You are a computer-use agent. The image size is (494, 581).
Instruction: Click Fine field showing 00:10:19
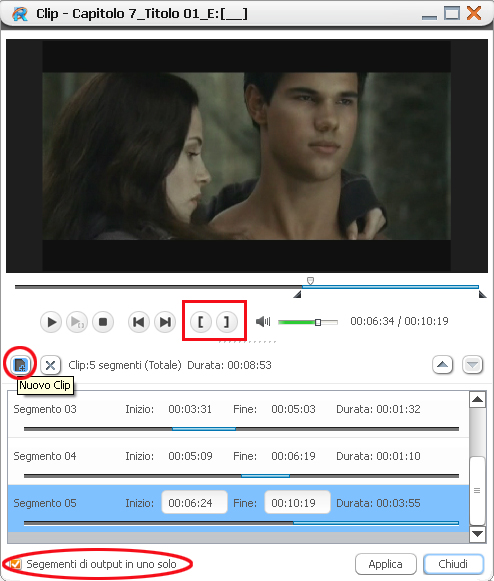coord(297,503)
